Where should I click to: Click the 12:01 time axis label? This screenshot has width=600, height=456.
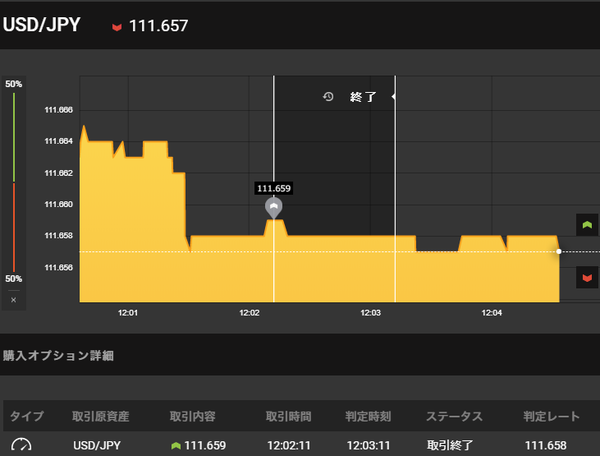coord(128,313)
